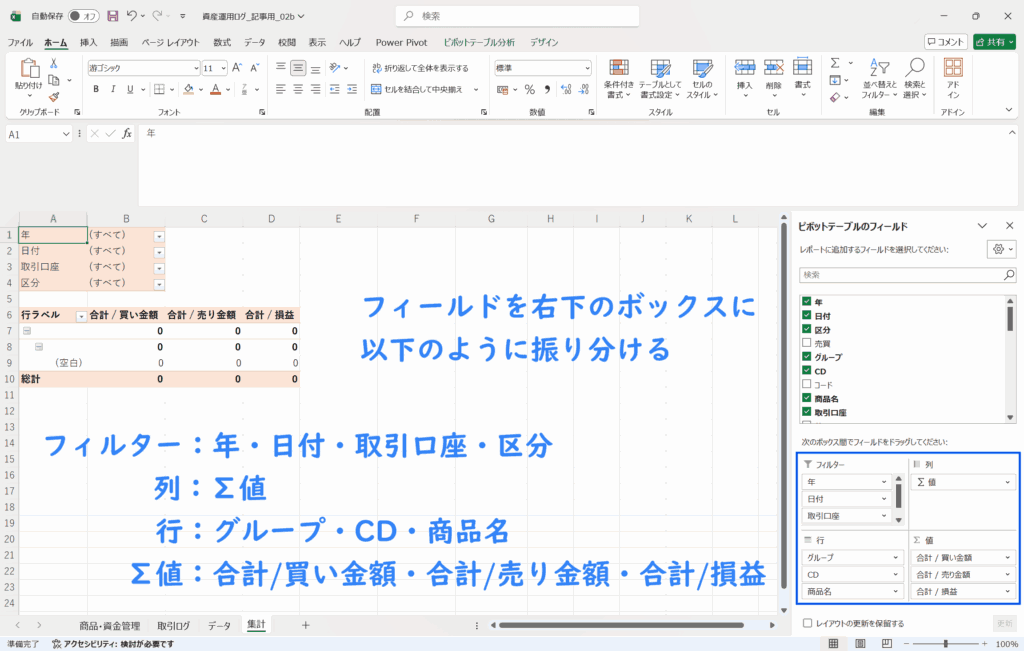Center-align text horizontally in the cell
Viewport: 1024px width, 651px height.
pyautogui.click(x=298, y=89)
